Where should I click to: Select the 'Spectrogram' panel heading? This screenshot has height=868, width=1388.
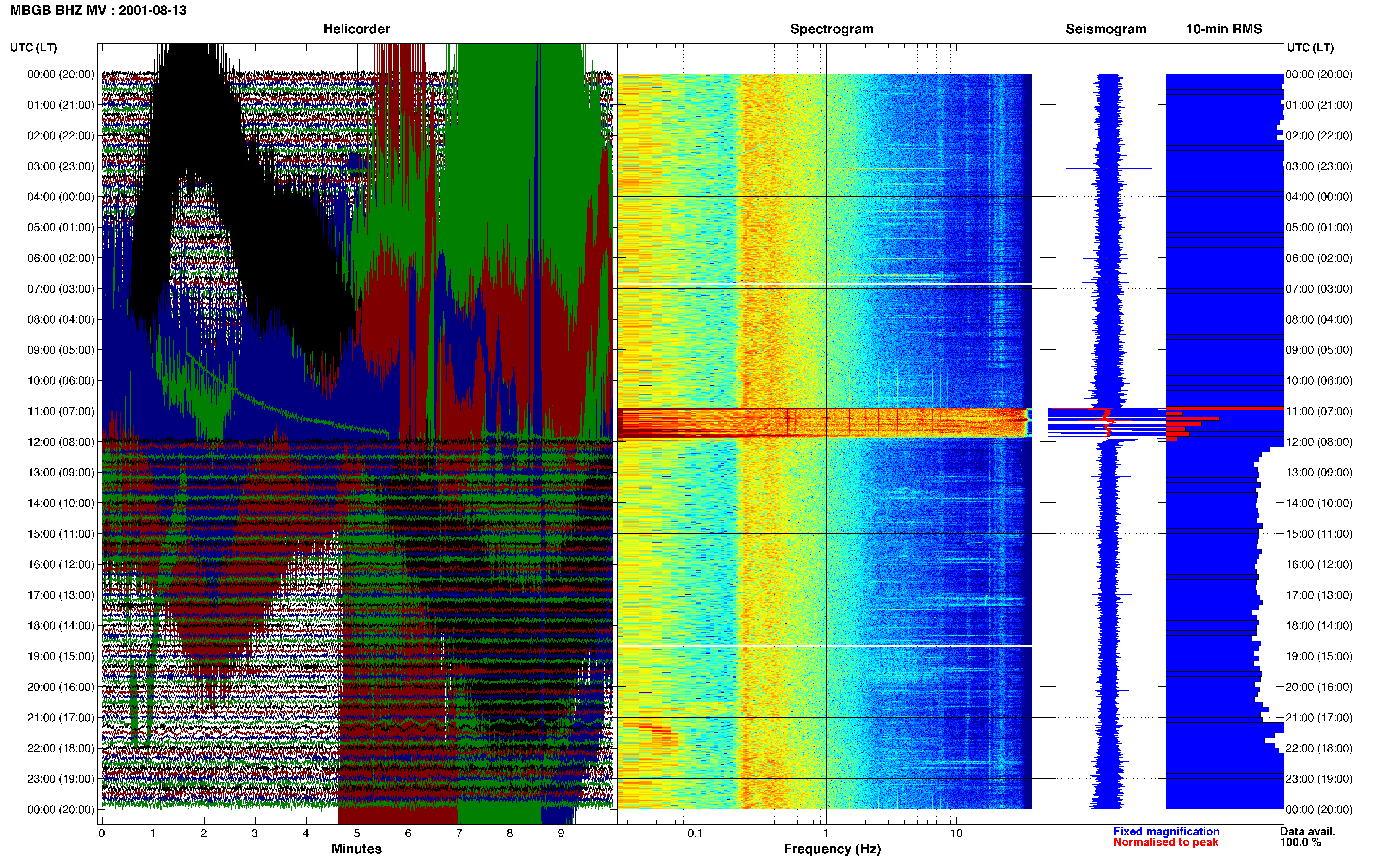tap(832, 29)
